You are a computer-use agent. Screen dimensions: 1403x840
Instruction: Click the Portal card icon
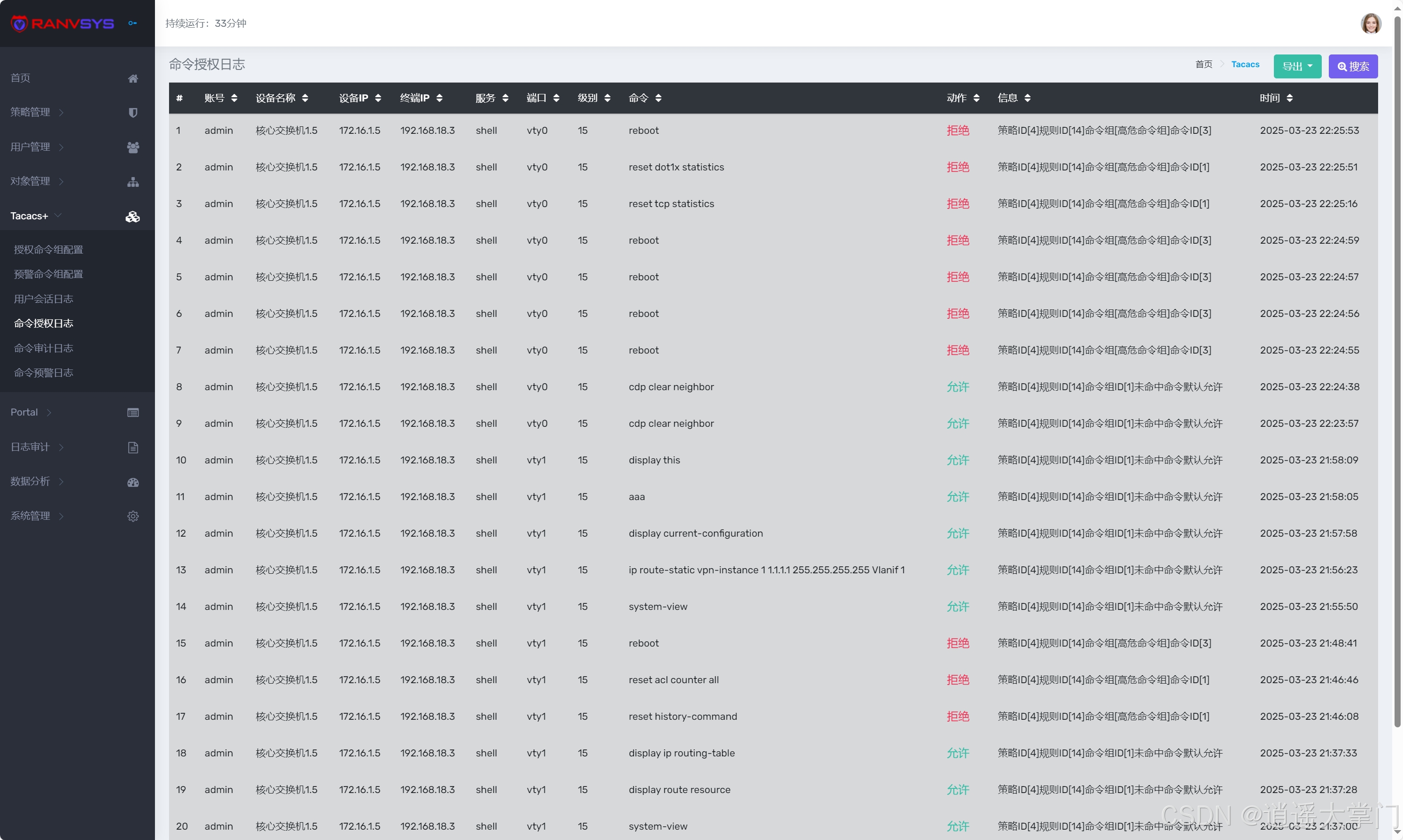click(x=133, y=413)
